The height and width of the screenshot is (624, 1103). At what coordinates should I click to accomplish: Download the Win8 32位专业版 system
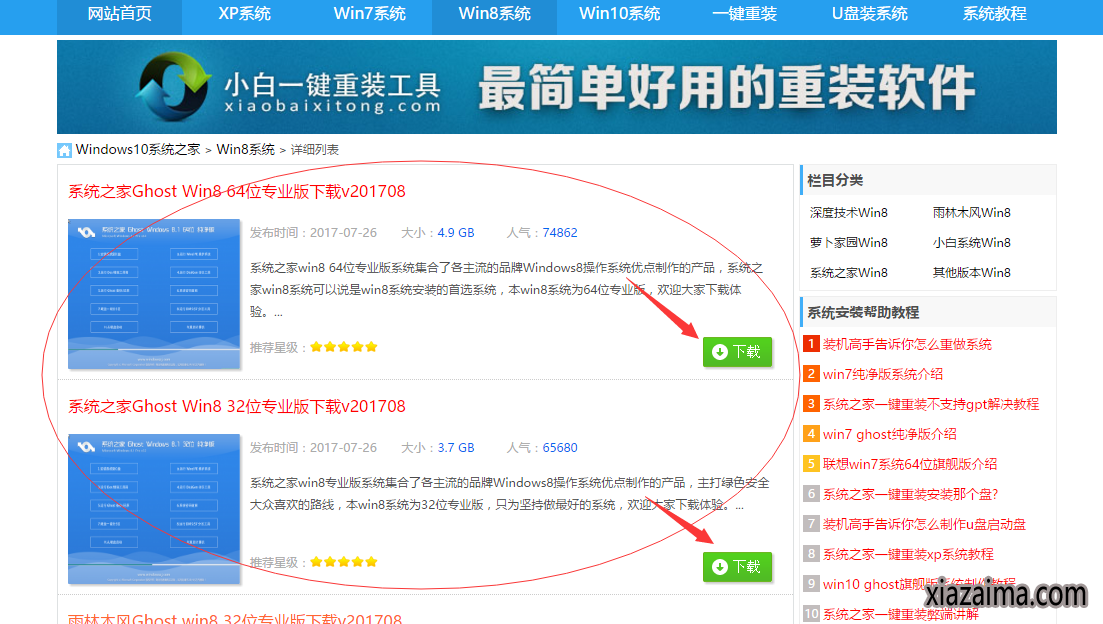pos(737,567)
